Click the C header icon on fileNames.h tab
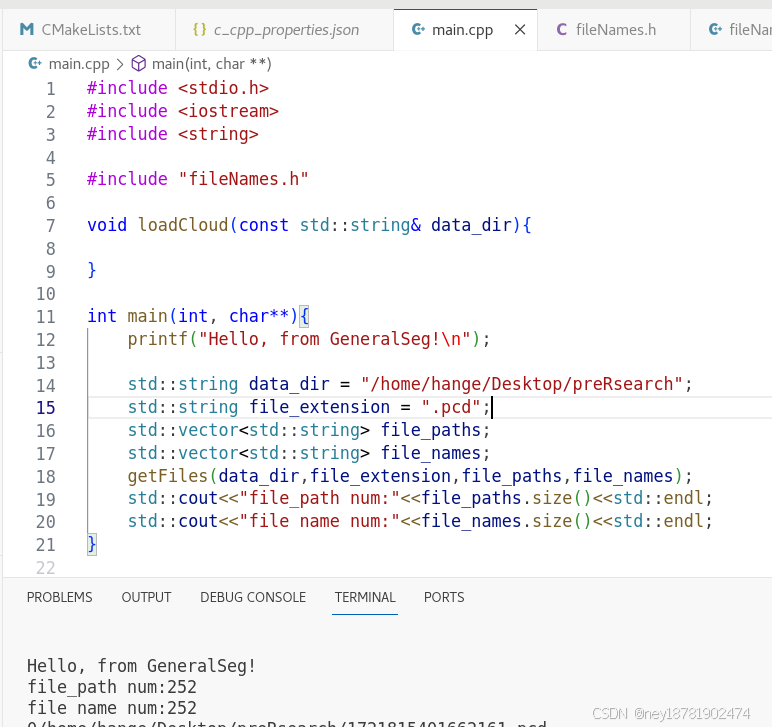The width and height of the screenshot is (772, 727). click(x=561, y=30)
